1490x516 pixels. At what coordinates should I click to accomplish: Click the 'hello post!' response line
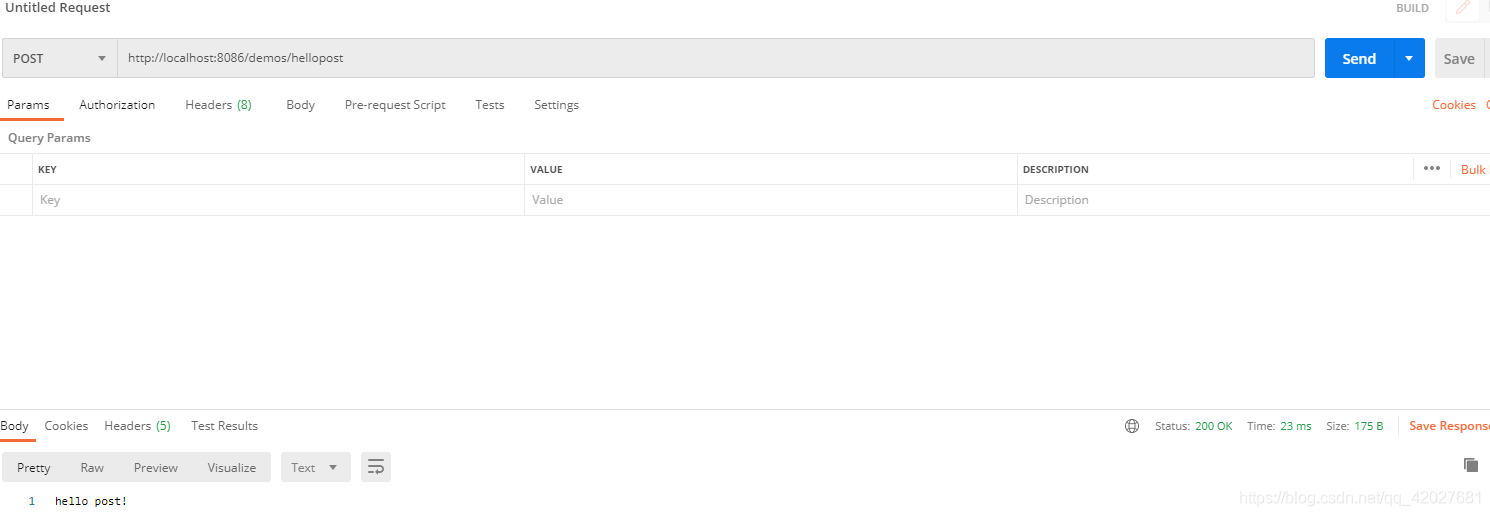click(91, 500)
